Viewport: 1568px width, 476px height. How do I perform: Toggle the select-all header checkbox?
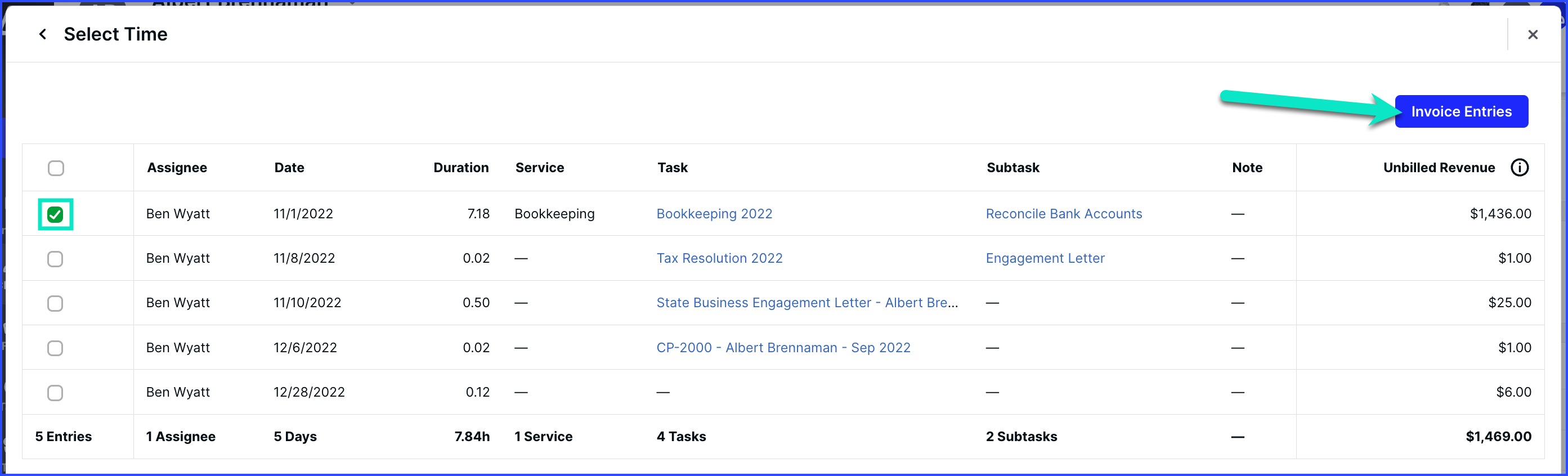(x=56, y=168)
